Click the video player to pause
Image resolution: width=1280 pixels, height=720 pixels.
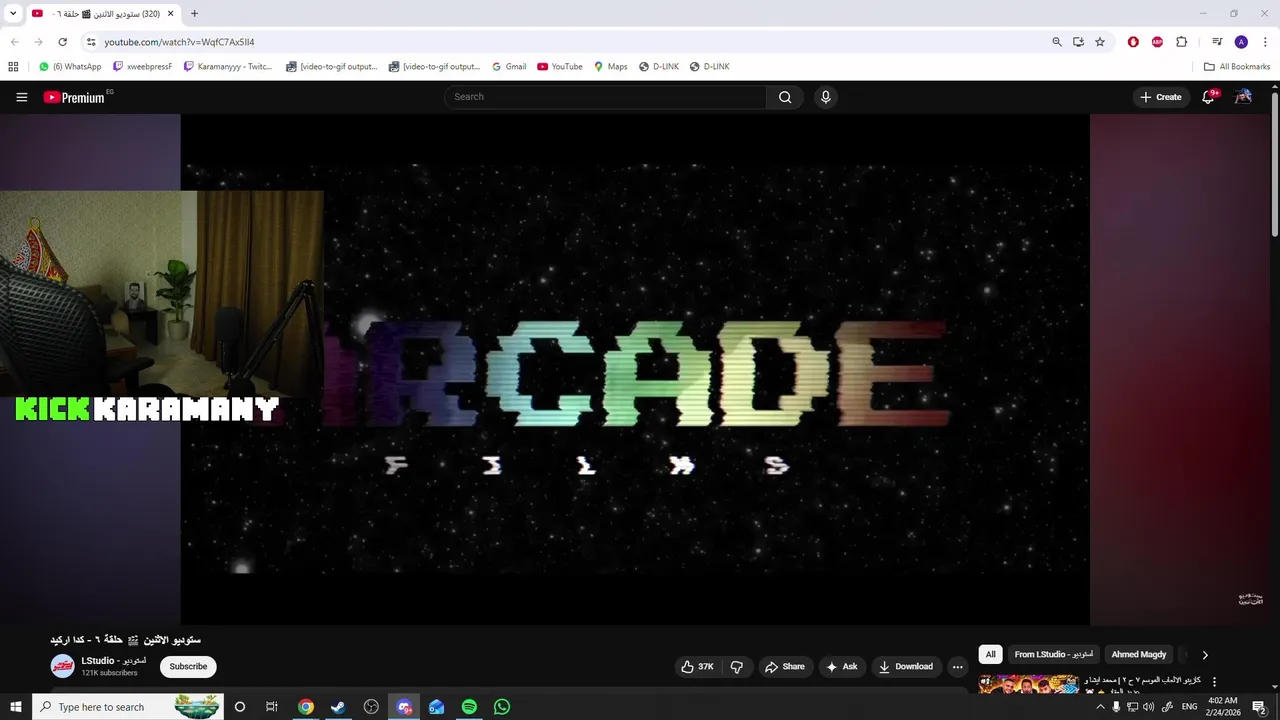tap(635, 369)
